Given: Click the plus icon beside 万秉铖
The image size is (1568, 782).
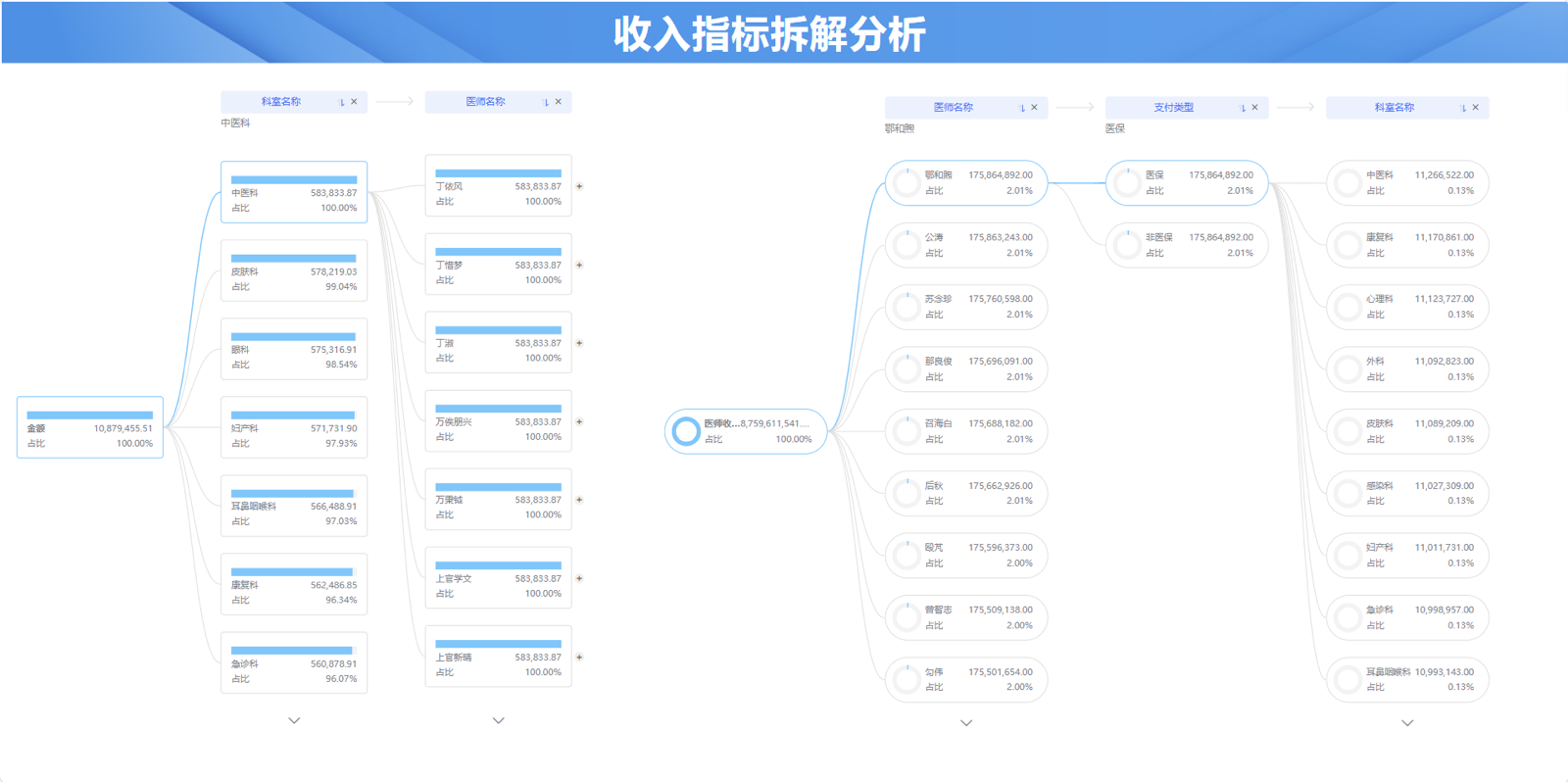Looking at the screenshot, I should click(579, 500).
